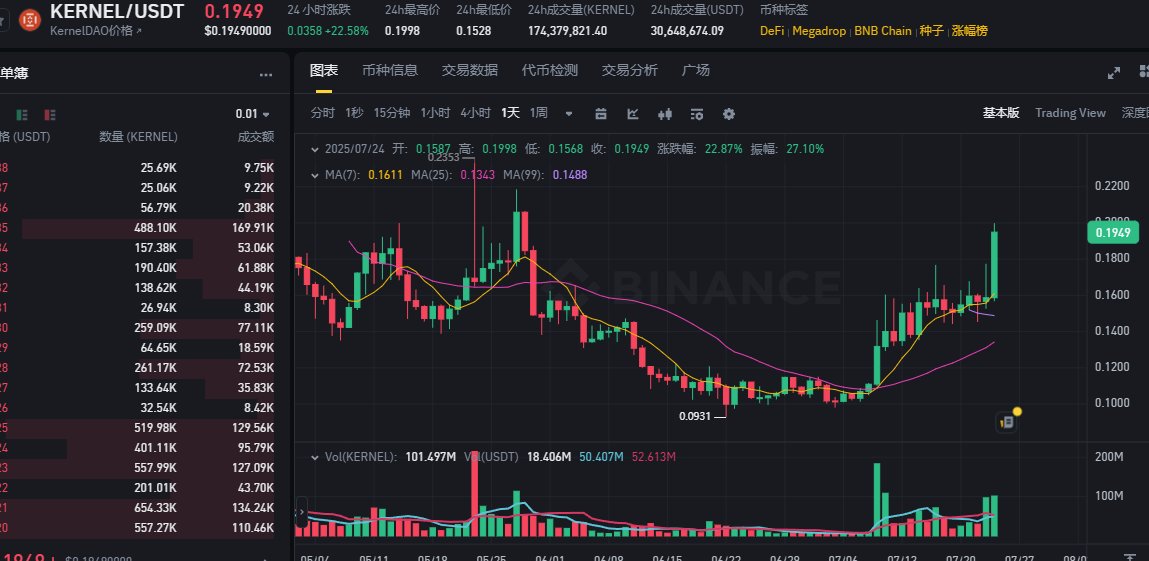
Task: Switch to 图表 tab
Action: [x=324, y=70]
